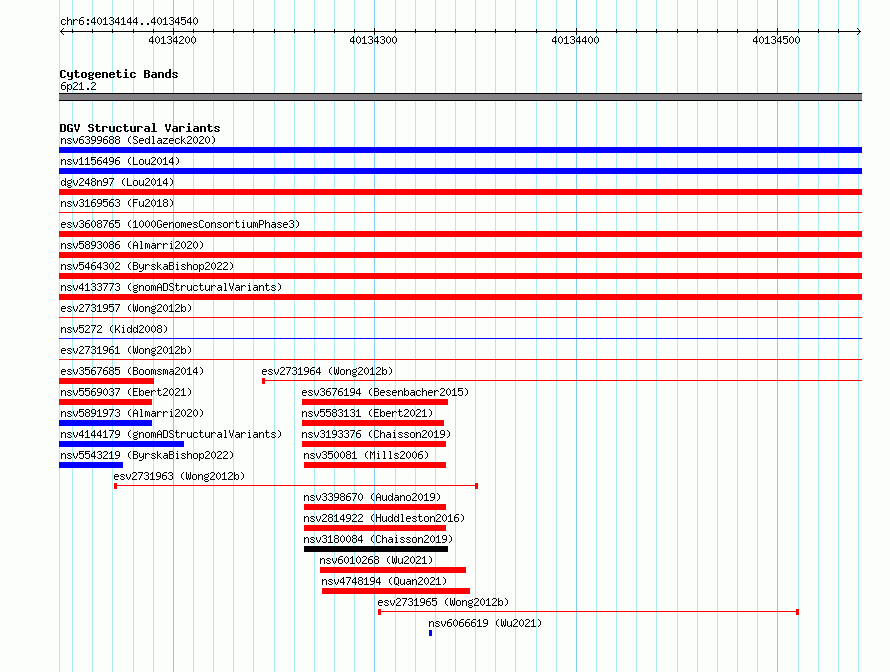Select the nsv5272 (Kidd2008) label

click(114, 329)
